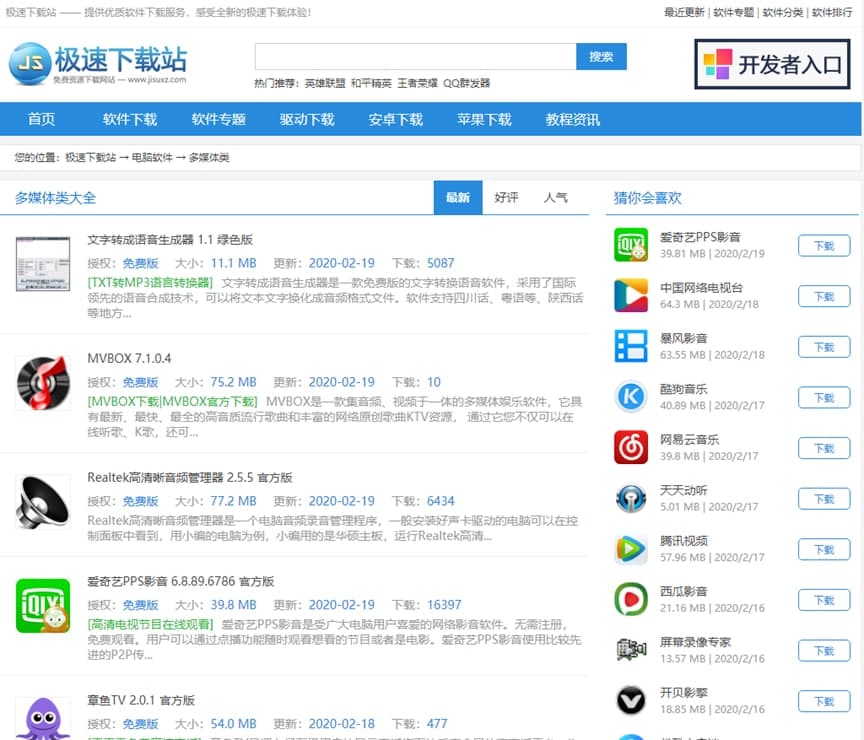Open 软件下载 in the navigation bar

point(130,119)
